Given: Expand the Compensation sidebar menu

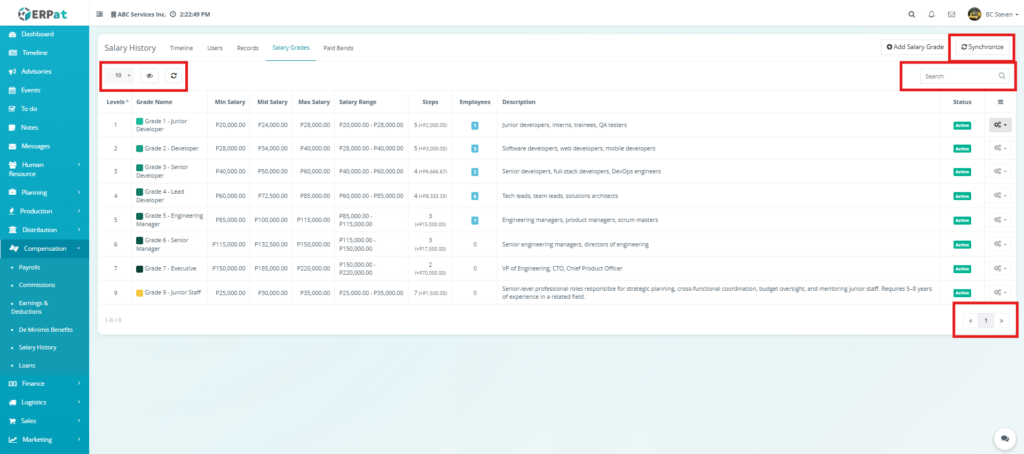Looking at the screenshot, I should coord(45,248).
